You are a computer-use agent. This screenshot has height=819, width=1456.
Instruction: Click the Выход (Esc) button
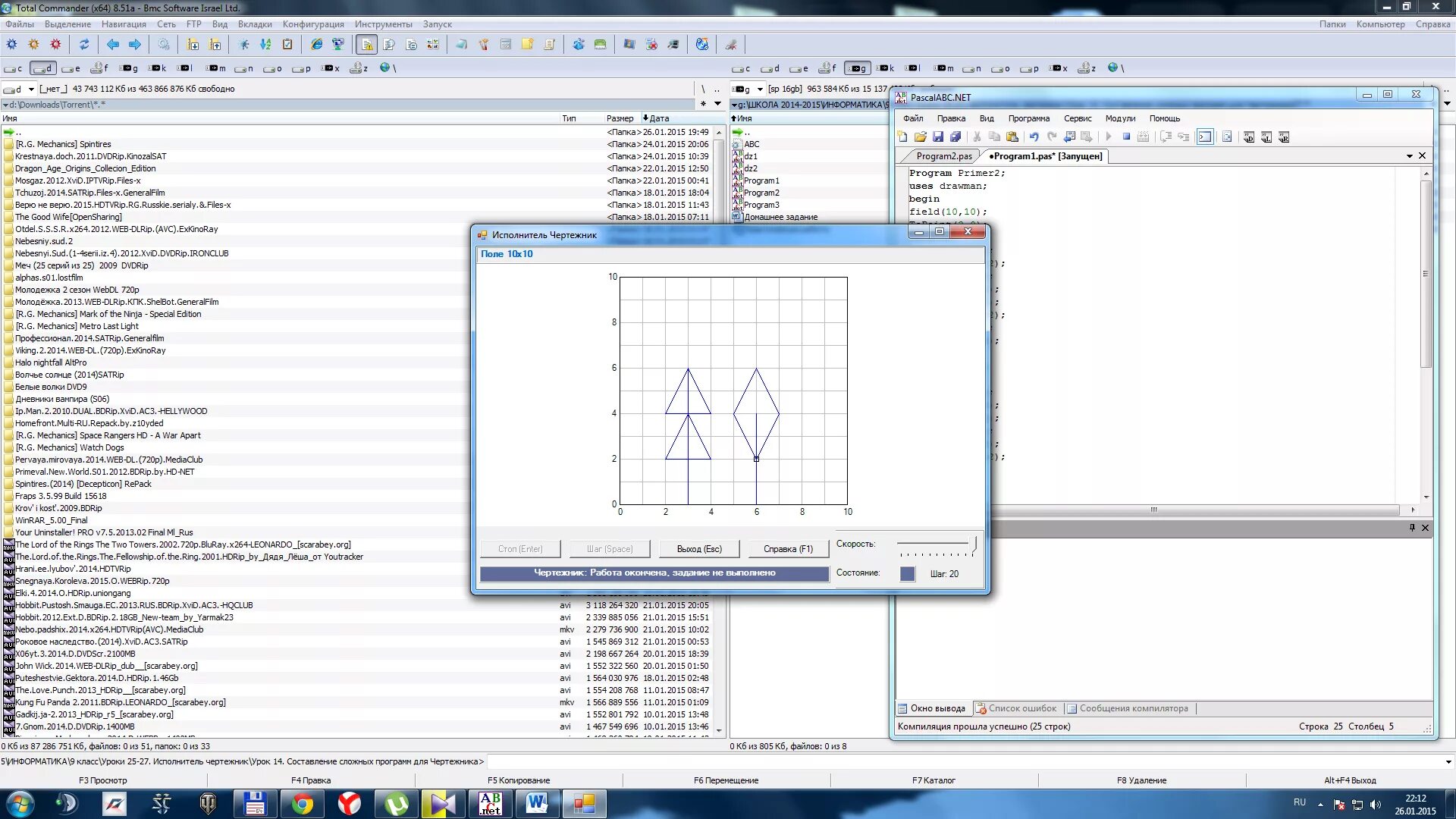[699, 549]
